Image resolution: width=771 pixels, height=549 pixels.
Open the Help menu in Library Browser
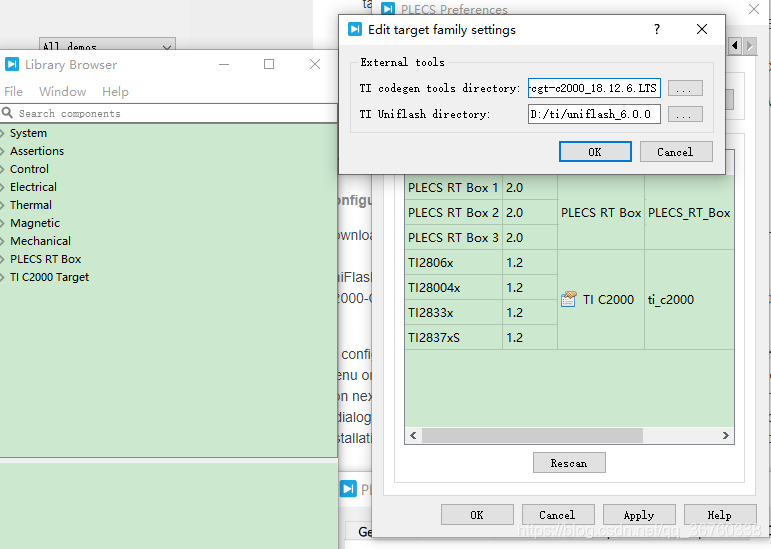[x=115, y=92]
